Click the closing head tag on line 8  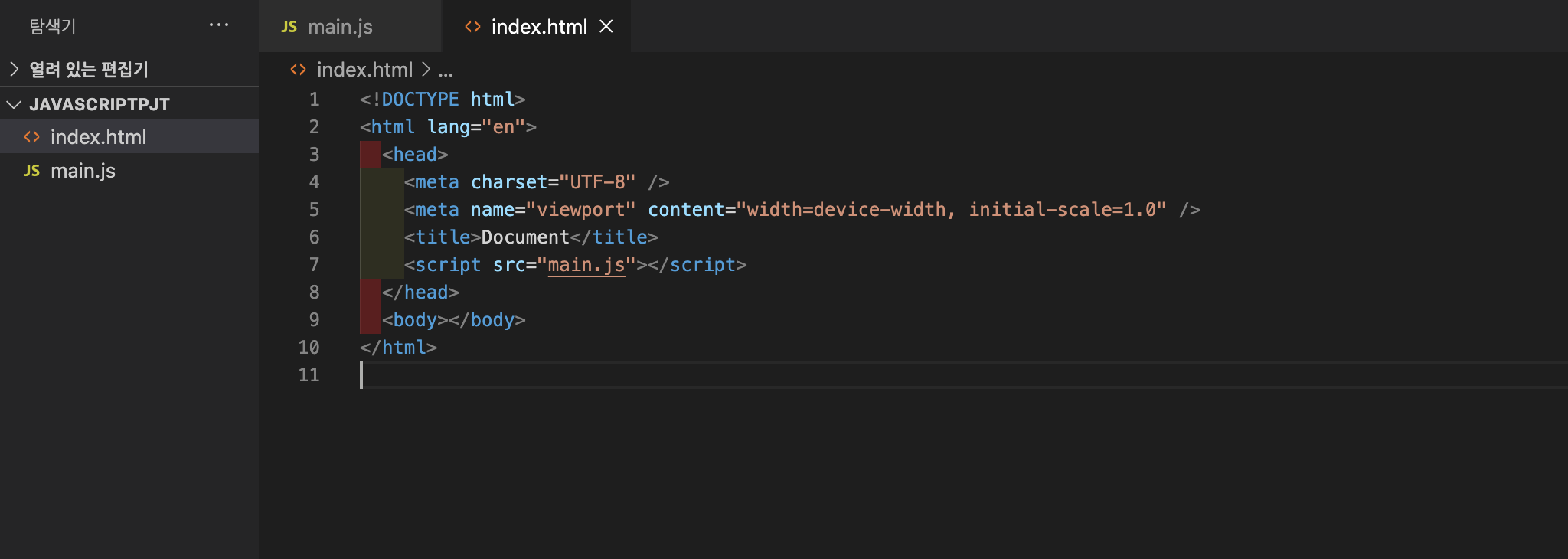(x=420, y=293)
